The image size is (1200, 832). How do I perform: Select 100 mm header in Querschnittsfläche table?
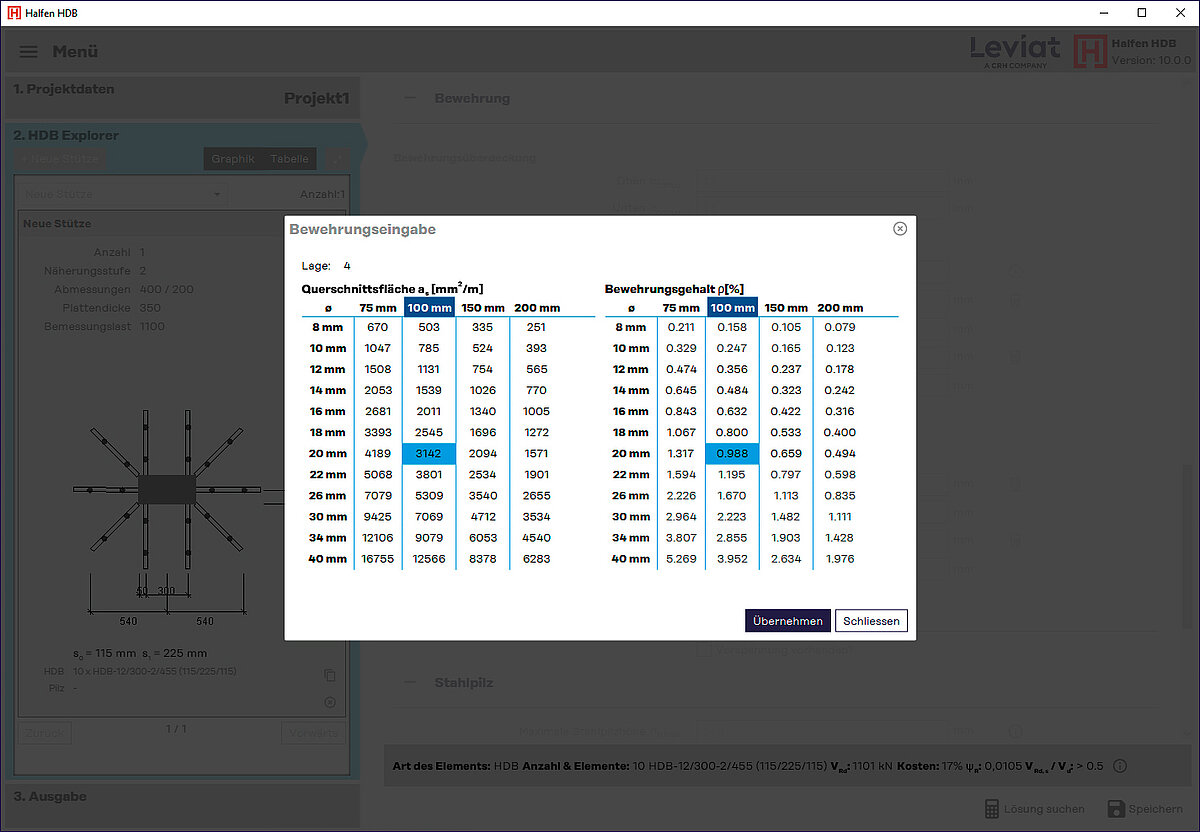click(x=429, y=307)
